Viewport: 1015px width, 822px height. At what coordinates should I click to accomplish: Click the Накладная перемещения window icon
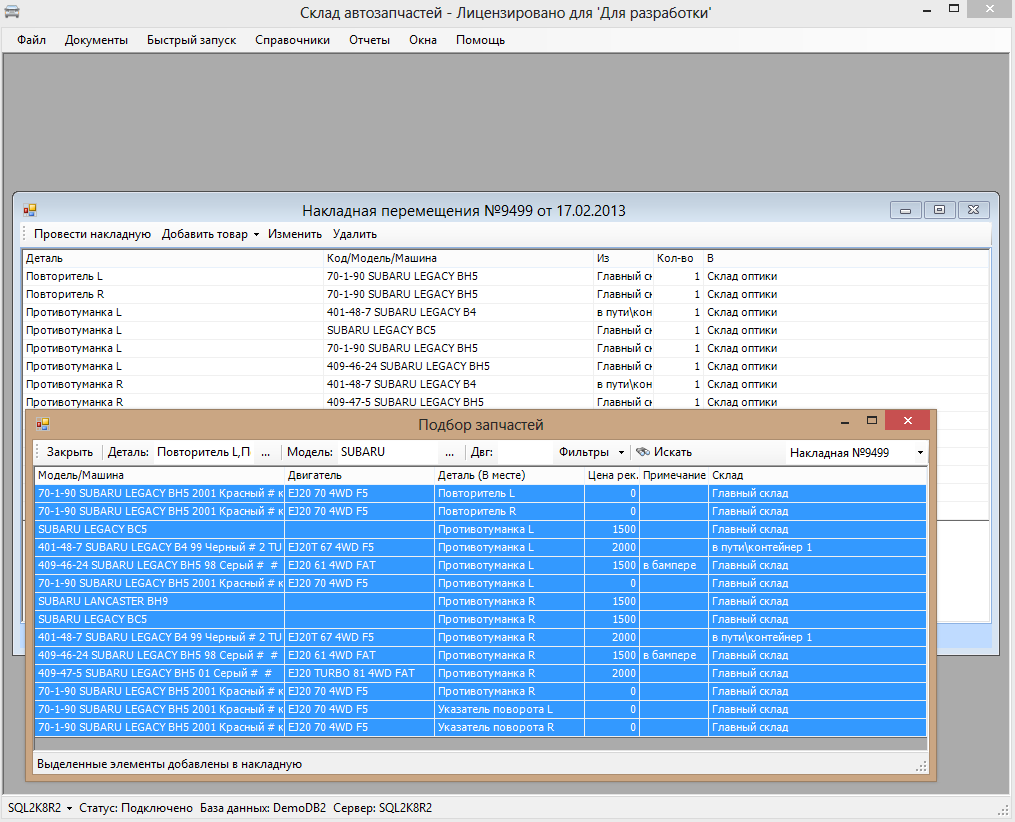30,210
